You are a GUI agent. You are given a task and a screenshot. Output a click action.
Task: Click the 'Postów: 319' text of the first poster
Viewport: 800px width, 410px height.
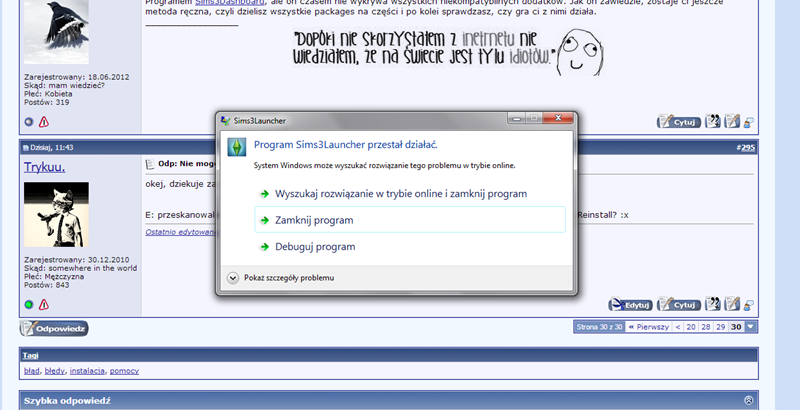[46, 102]
